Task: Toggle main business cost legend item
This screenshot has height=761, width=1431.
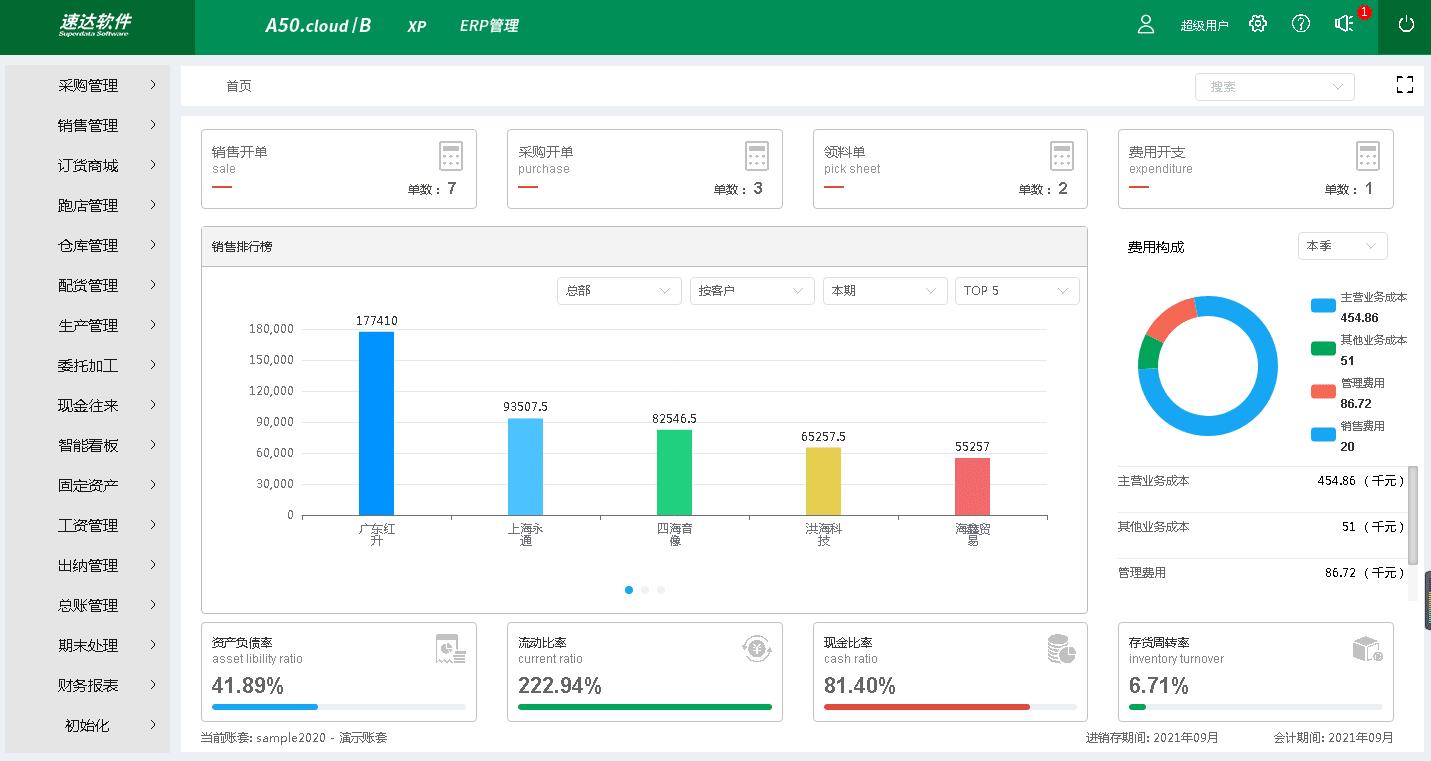Action: point(1323,306)
